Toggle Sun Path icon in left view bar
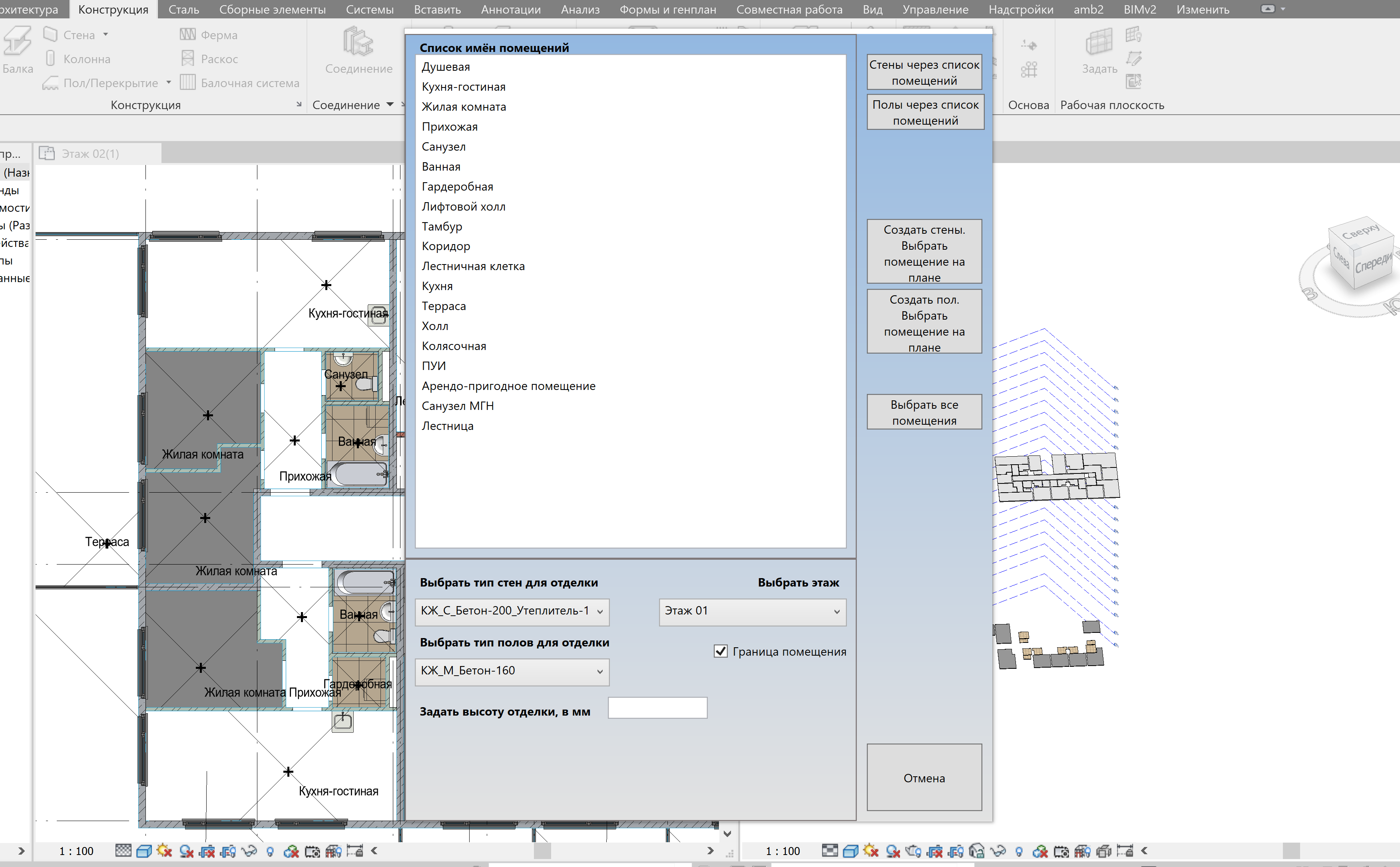Image resolution: width=1400 pixels, height=867 pixels. 165,850
